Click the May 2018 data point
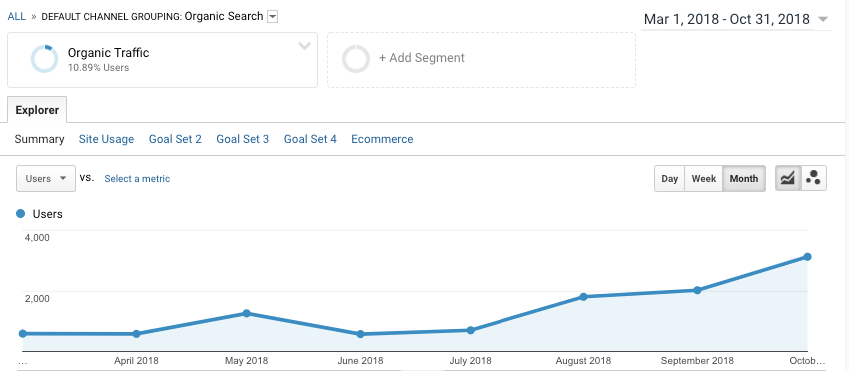Image resolution: width=849 pixels, height=371 pixels. pos(246,313)
